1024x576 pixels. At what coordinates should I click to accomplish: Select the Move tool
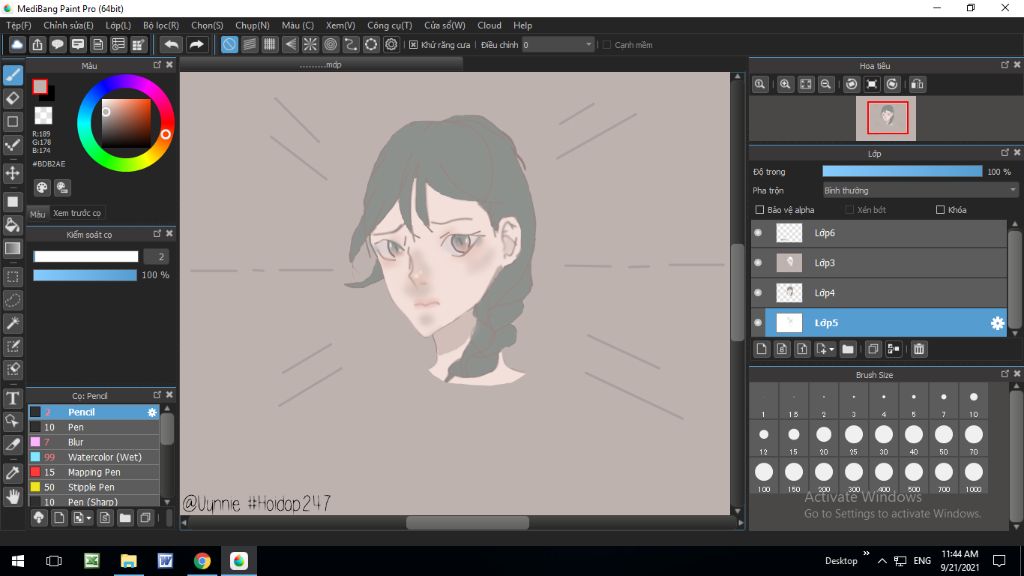coord(13,173)
